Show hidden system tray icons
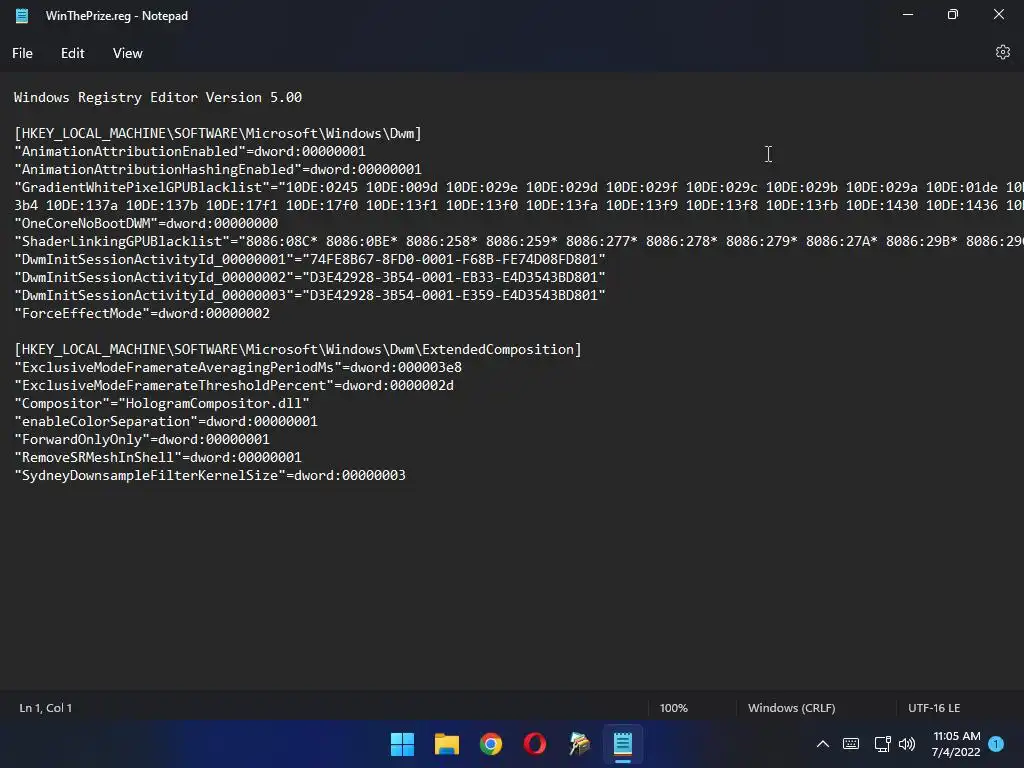Screen dimensions: 1024x768 823,744
